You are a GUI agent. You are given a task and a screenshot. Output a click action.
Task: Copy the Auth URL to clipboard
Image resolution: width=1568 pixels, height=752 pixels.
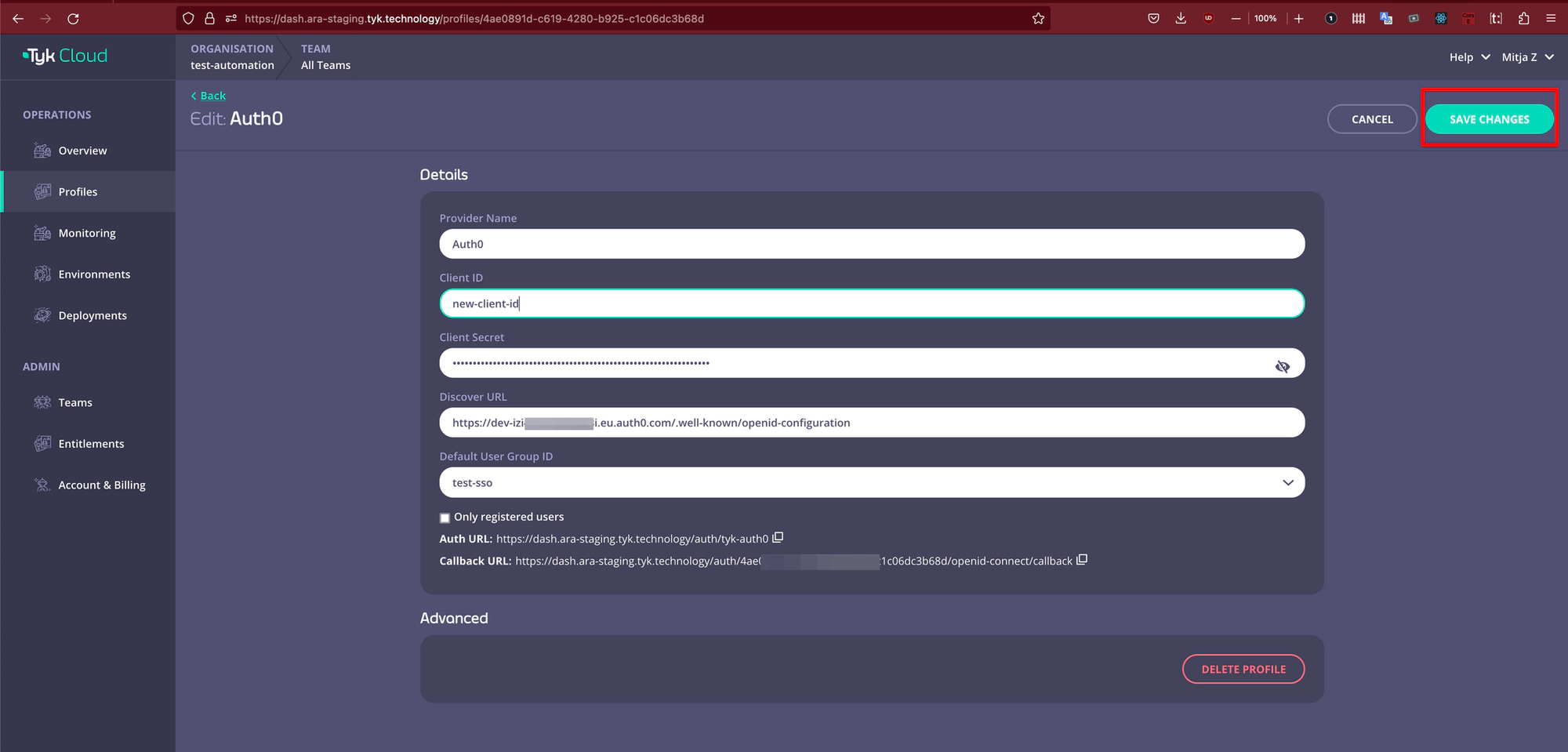click(x=778, y=538)
